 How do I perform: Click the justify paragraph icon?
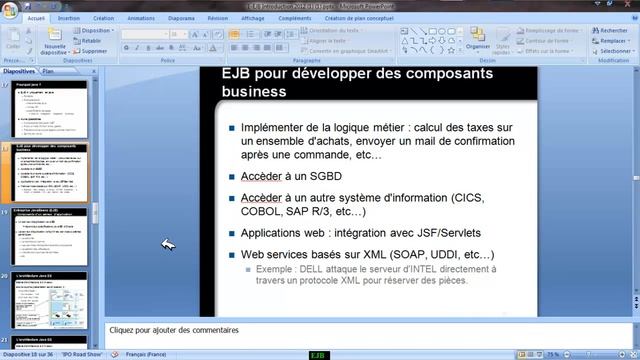(267, 48)
